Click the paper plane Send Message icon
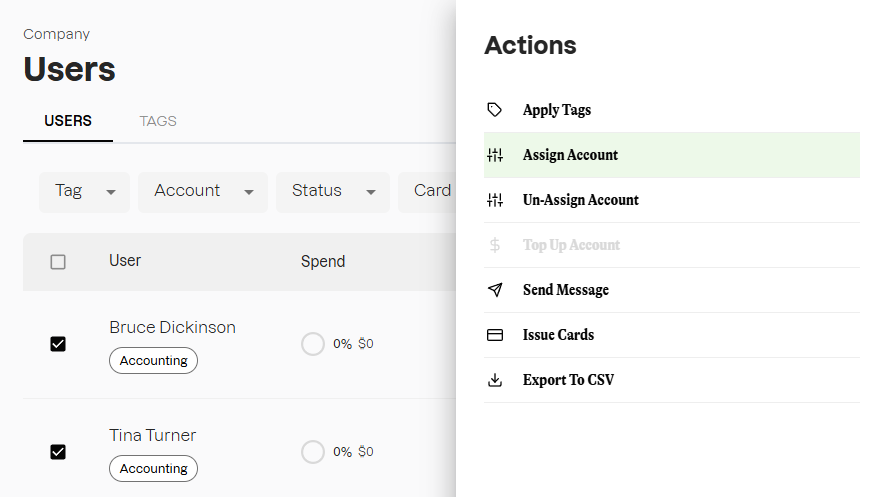This screenshot has width=877, height=497. pyautogui.click(x=495, y=290)
